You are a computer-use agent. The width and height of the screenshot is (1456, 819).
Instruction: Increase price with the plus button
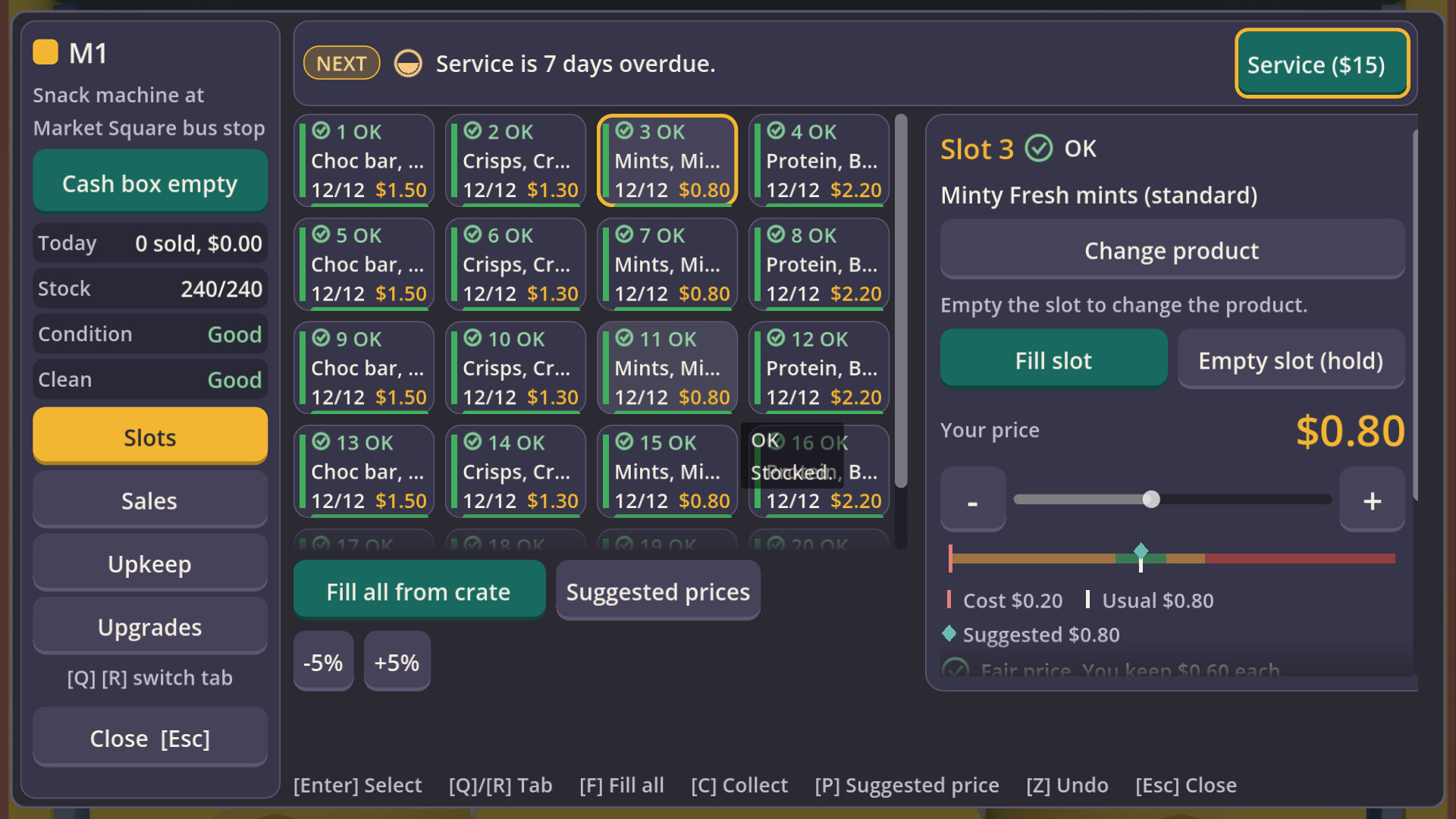[x=1373, y=500]
